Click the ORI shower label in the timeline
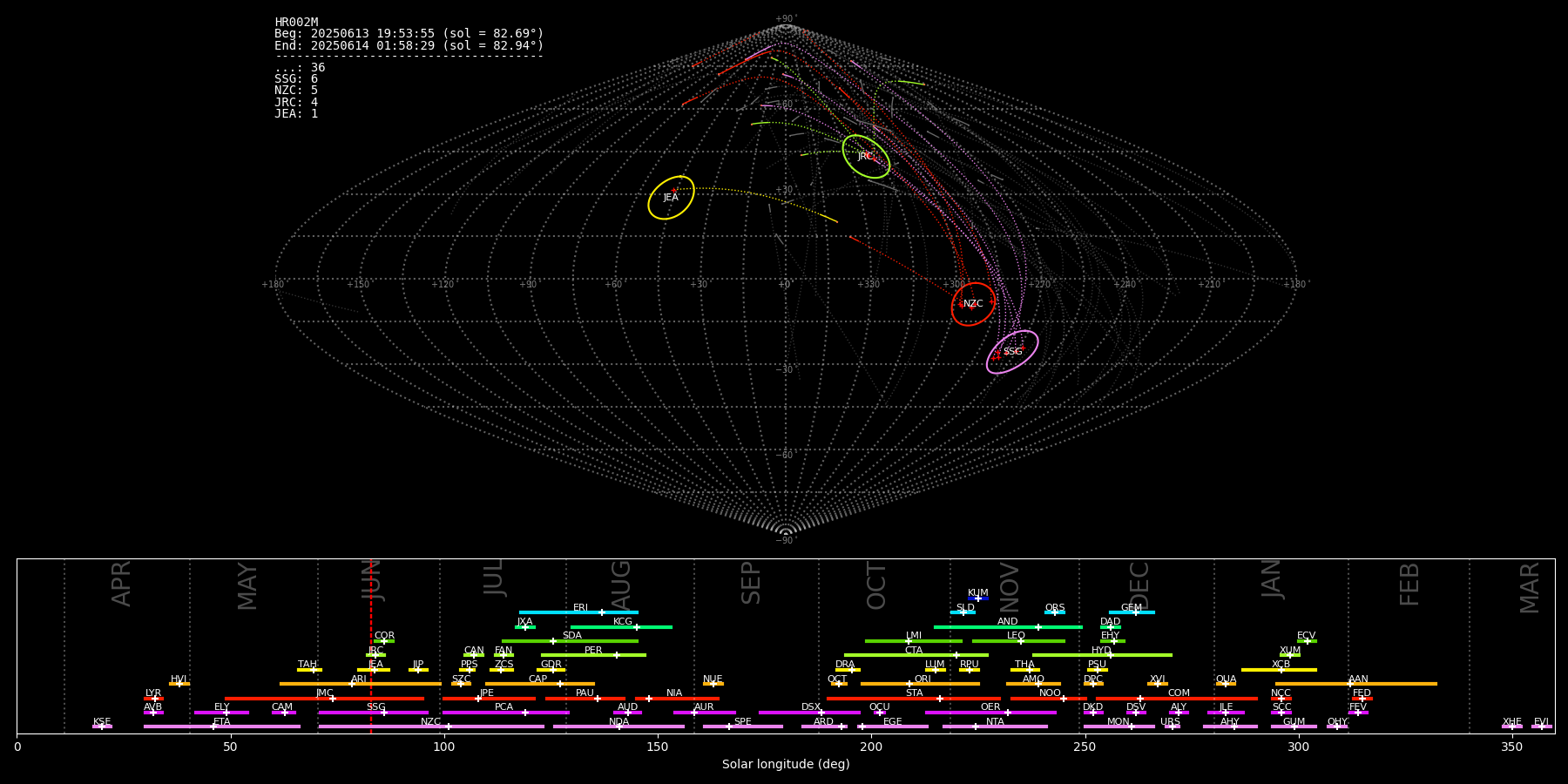The height and width of the screenshot is (784, 1568). [923, 679]
